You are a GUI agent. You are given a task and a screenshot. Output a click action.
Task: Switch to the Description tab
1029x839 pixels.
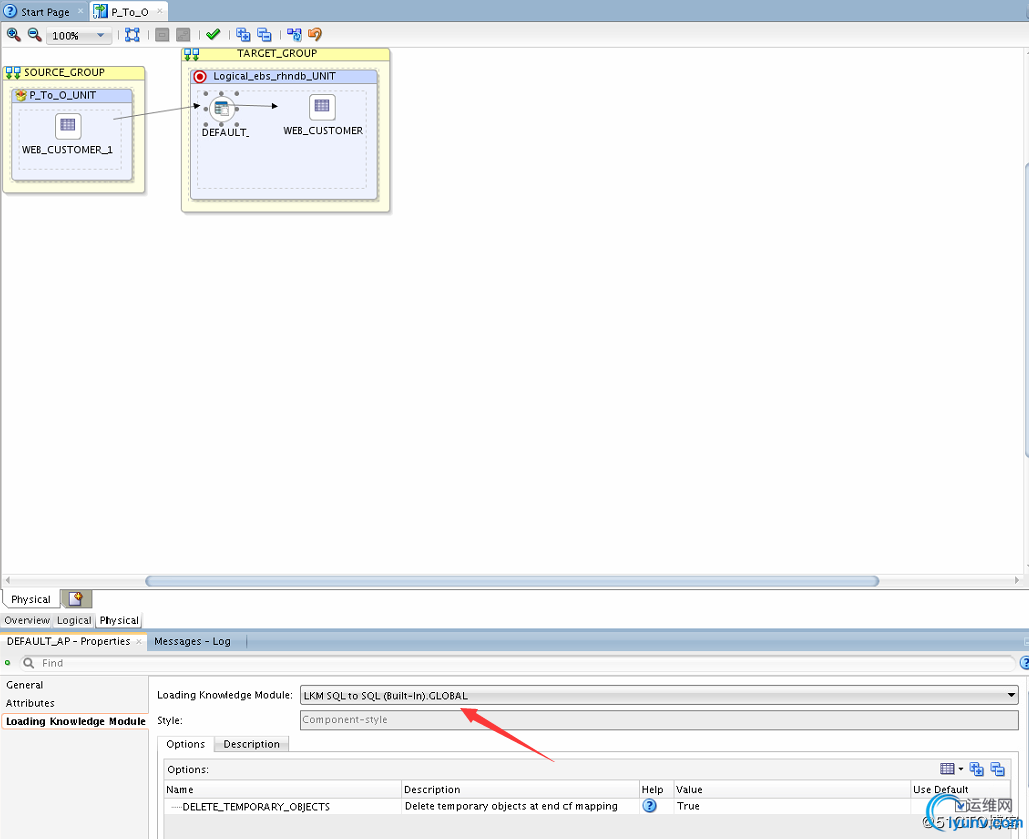click(251, 744)
